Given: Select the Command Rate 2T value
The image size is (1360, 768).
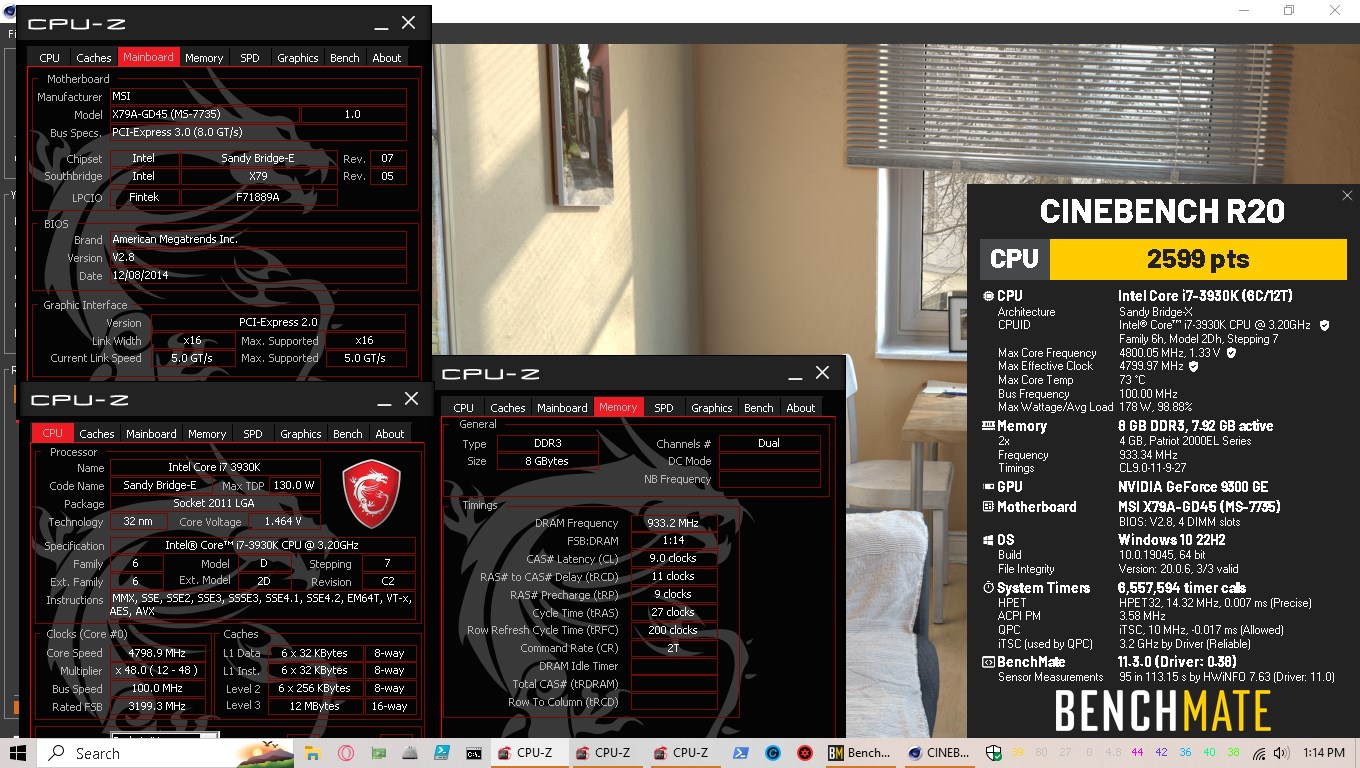Looking at the screenshot, I should [x=673, y=648].
